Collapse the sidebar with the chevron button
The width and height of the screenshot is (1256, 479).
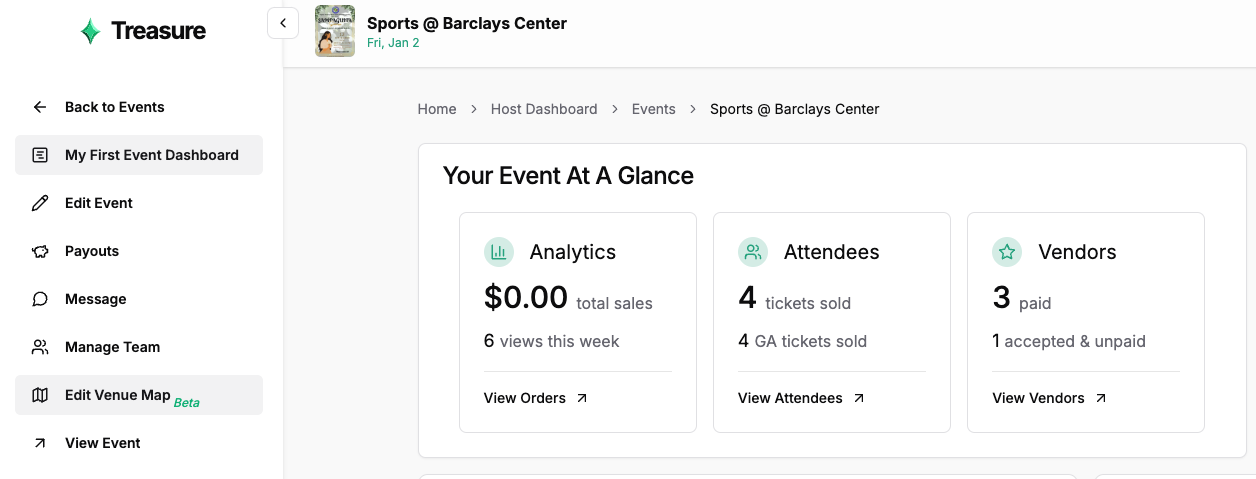[x=283, y=23]
